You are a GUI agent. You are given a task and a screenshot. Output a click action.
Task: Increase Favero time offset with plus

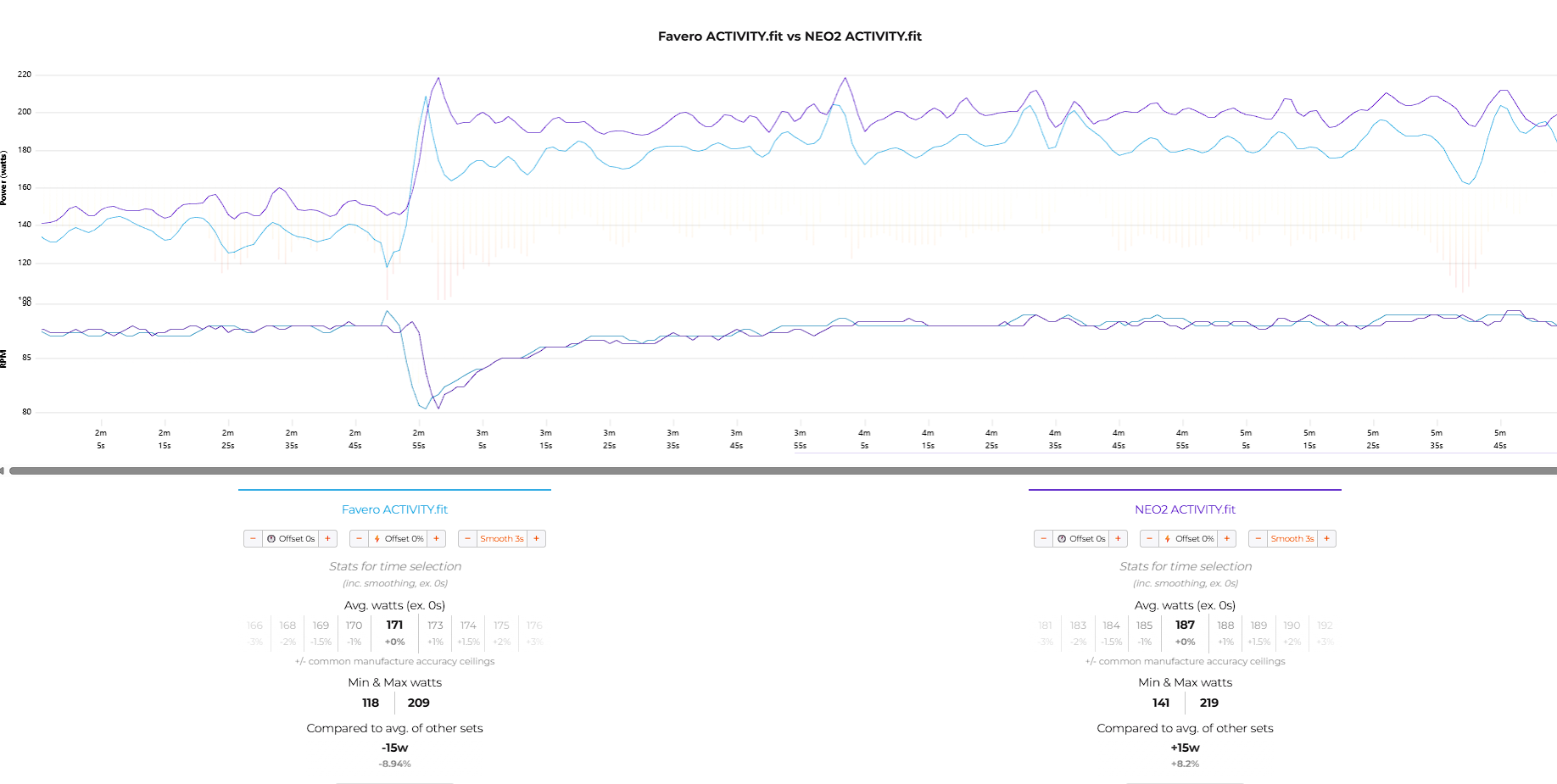pyautogui.click(x=327, y=539)
